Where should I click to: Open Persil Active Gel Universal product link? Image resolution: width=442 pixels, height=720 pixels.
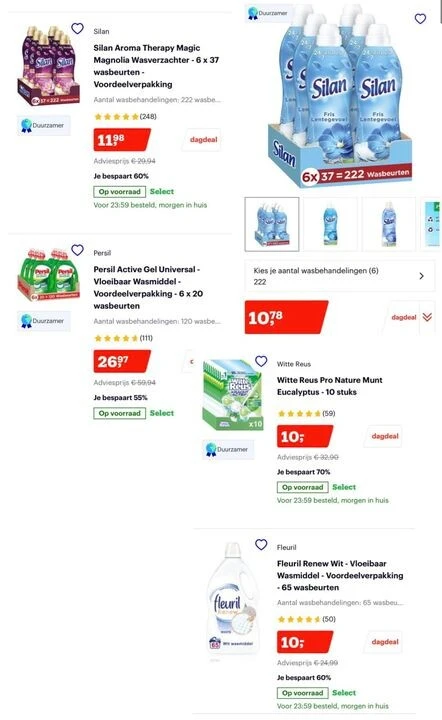(148, 287)
